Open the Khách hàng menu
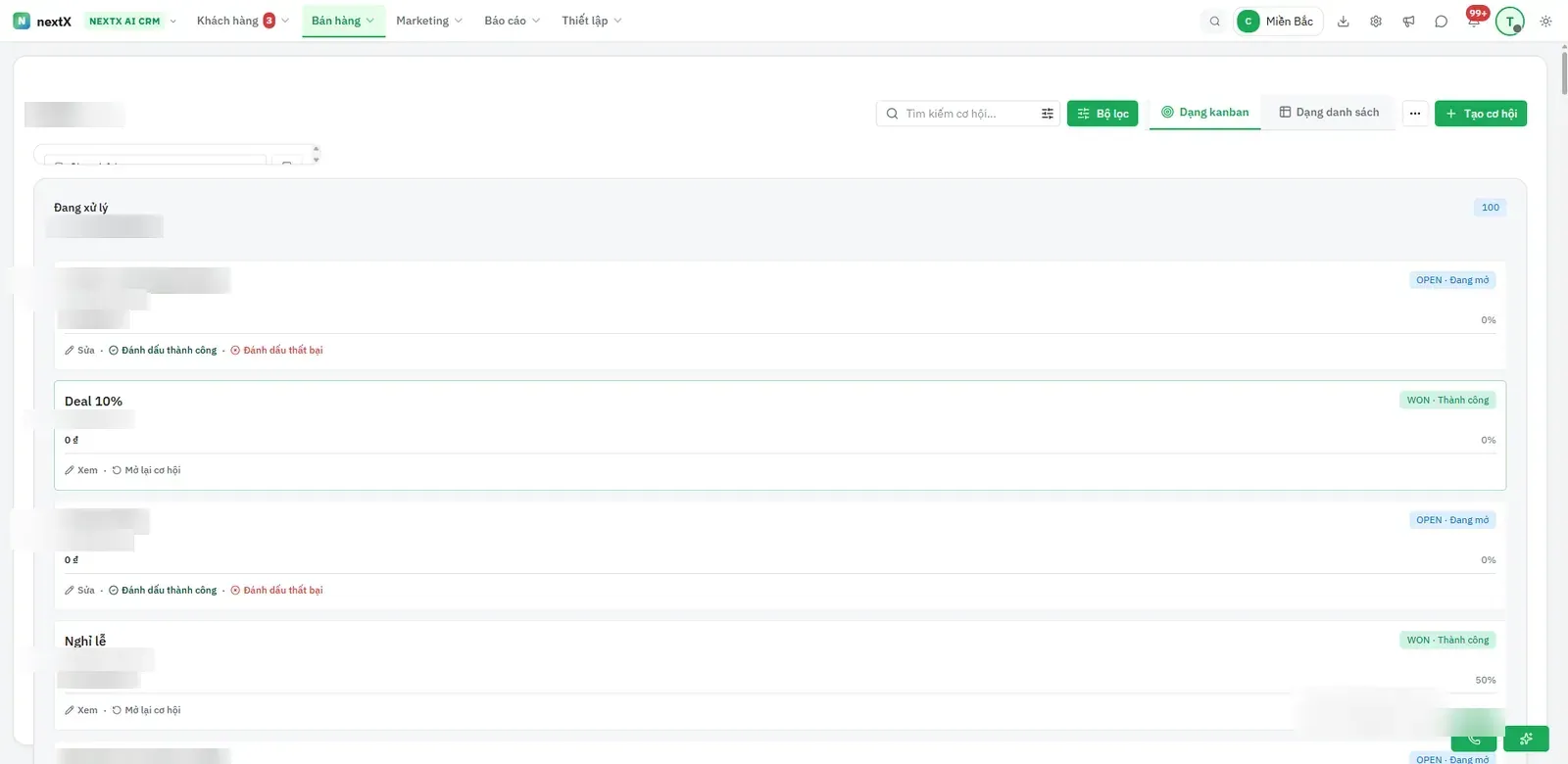The width and height of the screenshot is (1568, 764). pyautogui.click(x=243, y=21)
